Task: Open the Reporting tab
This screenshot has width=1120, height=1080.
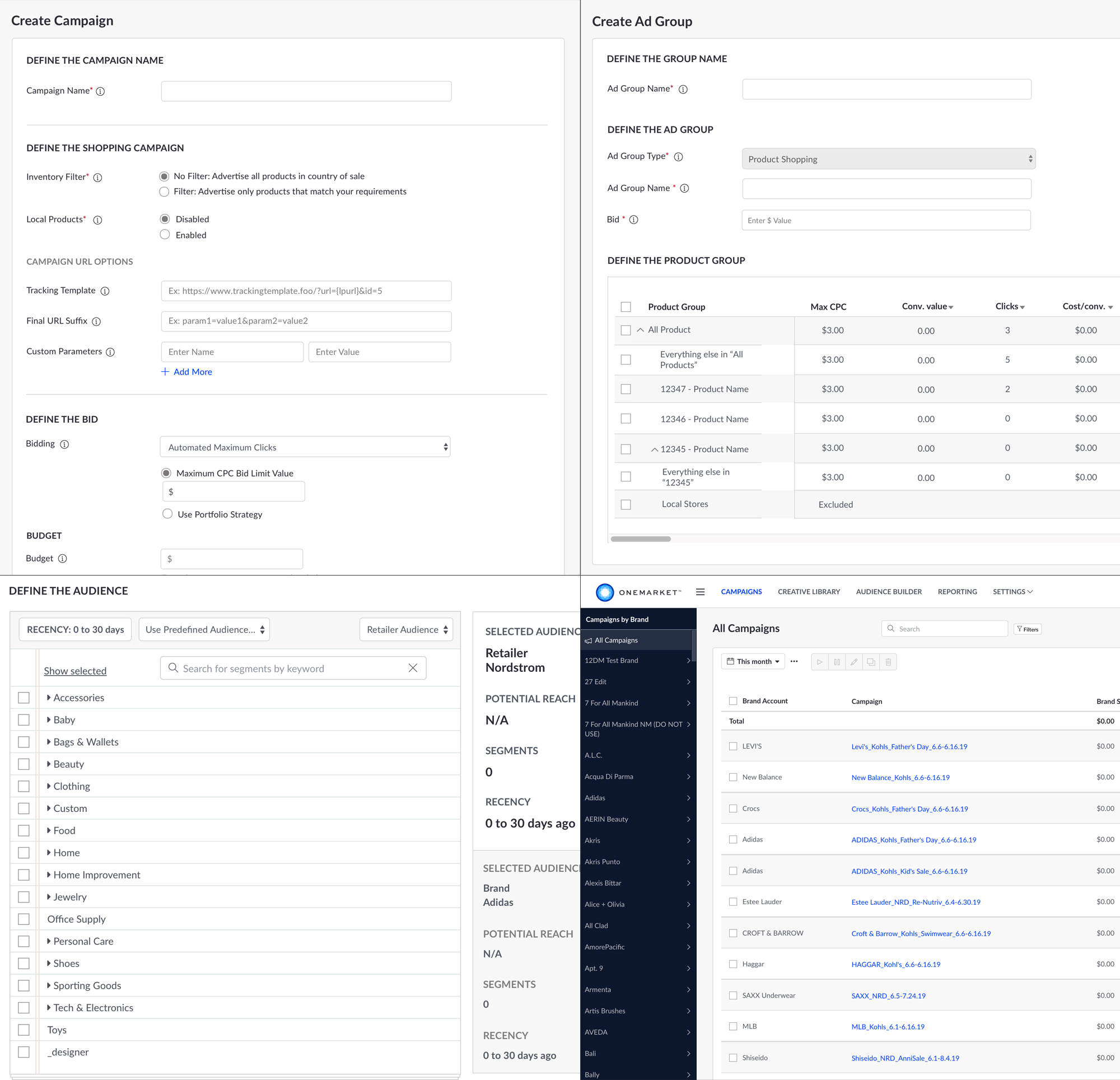Action: click(957, 592)
